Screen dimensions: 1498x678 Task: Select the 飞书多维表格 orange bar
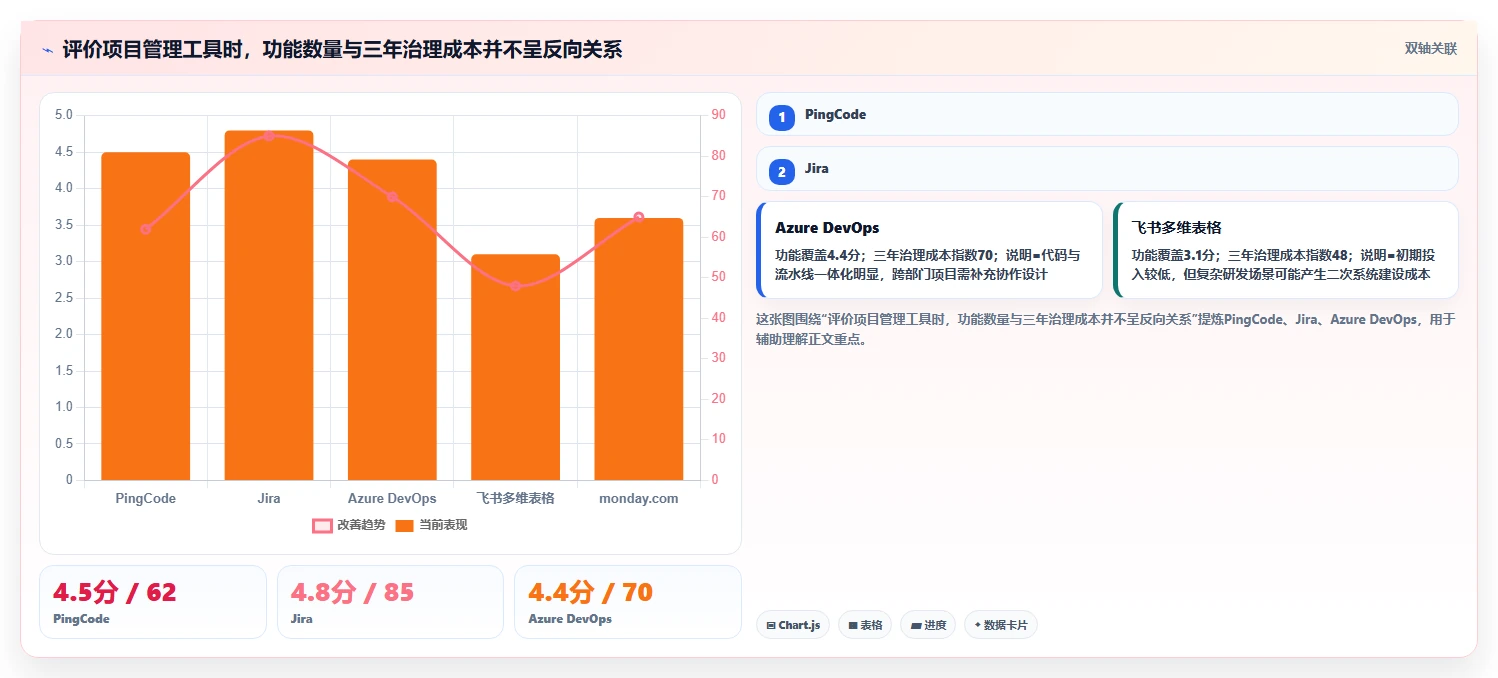516,367
